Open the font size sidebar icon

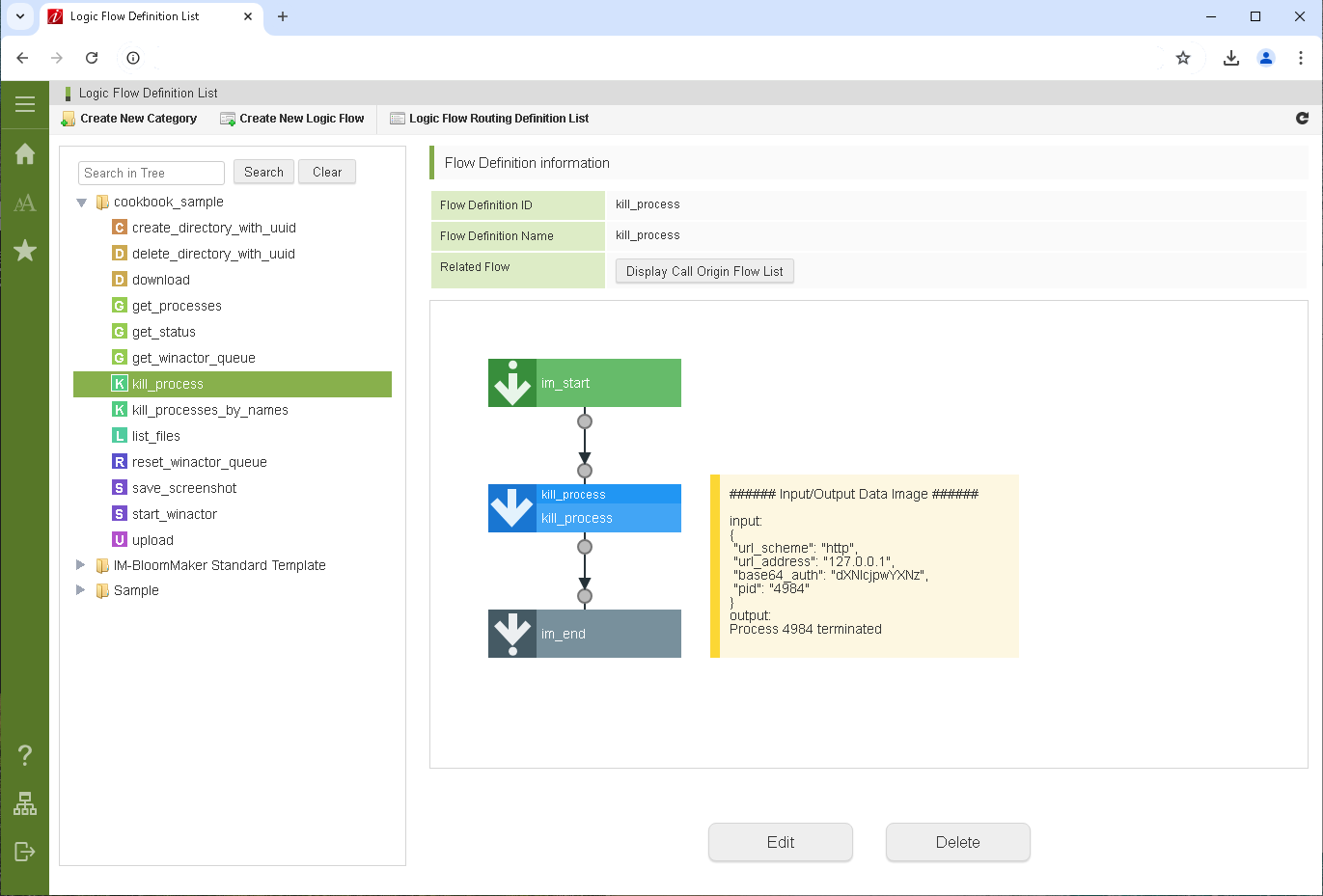(25, 203)
